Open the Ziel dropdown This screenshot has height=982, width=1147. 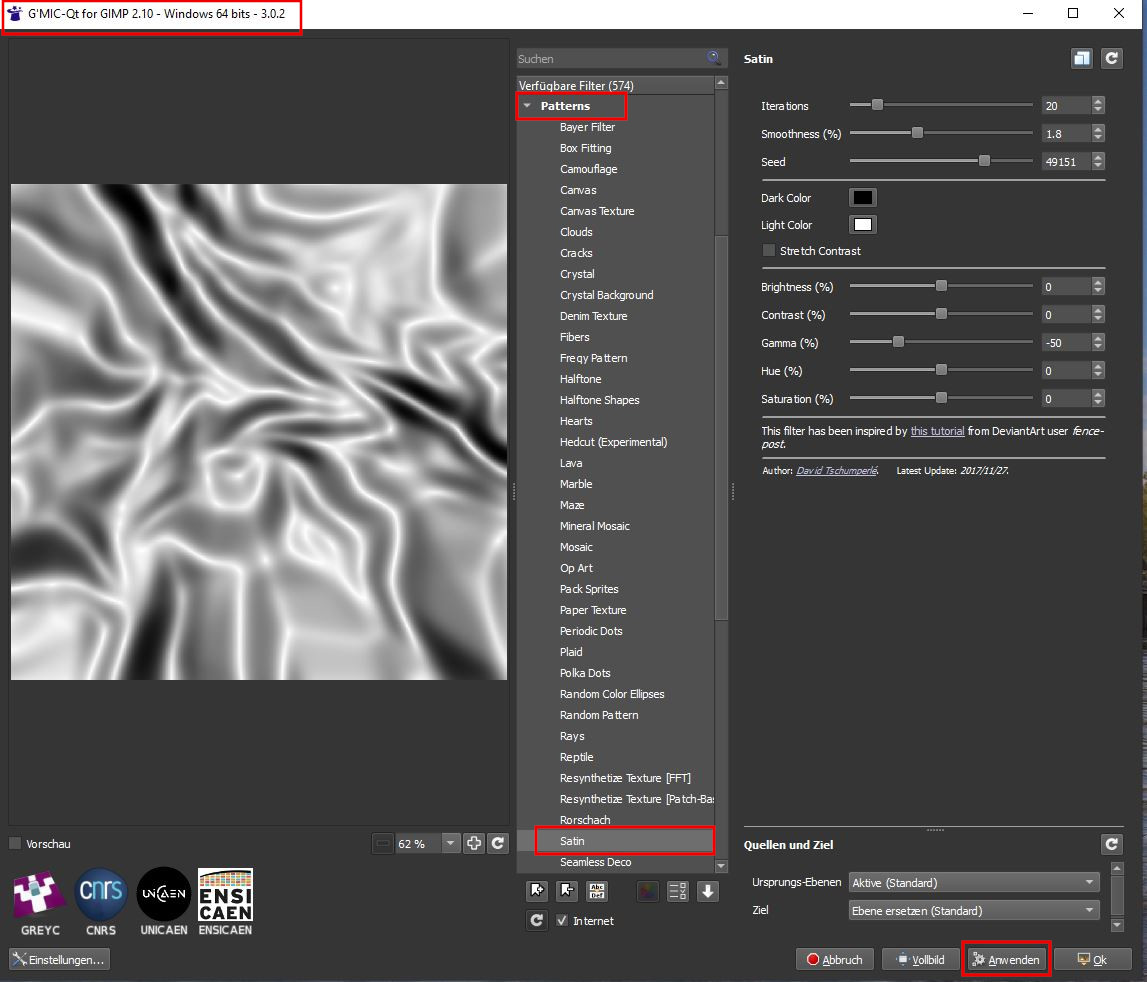973,911
